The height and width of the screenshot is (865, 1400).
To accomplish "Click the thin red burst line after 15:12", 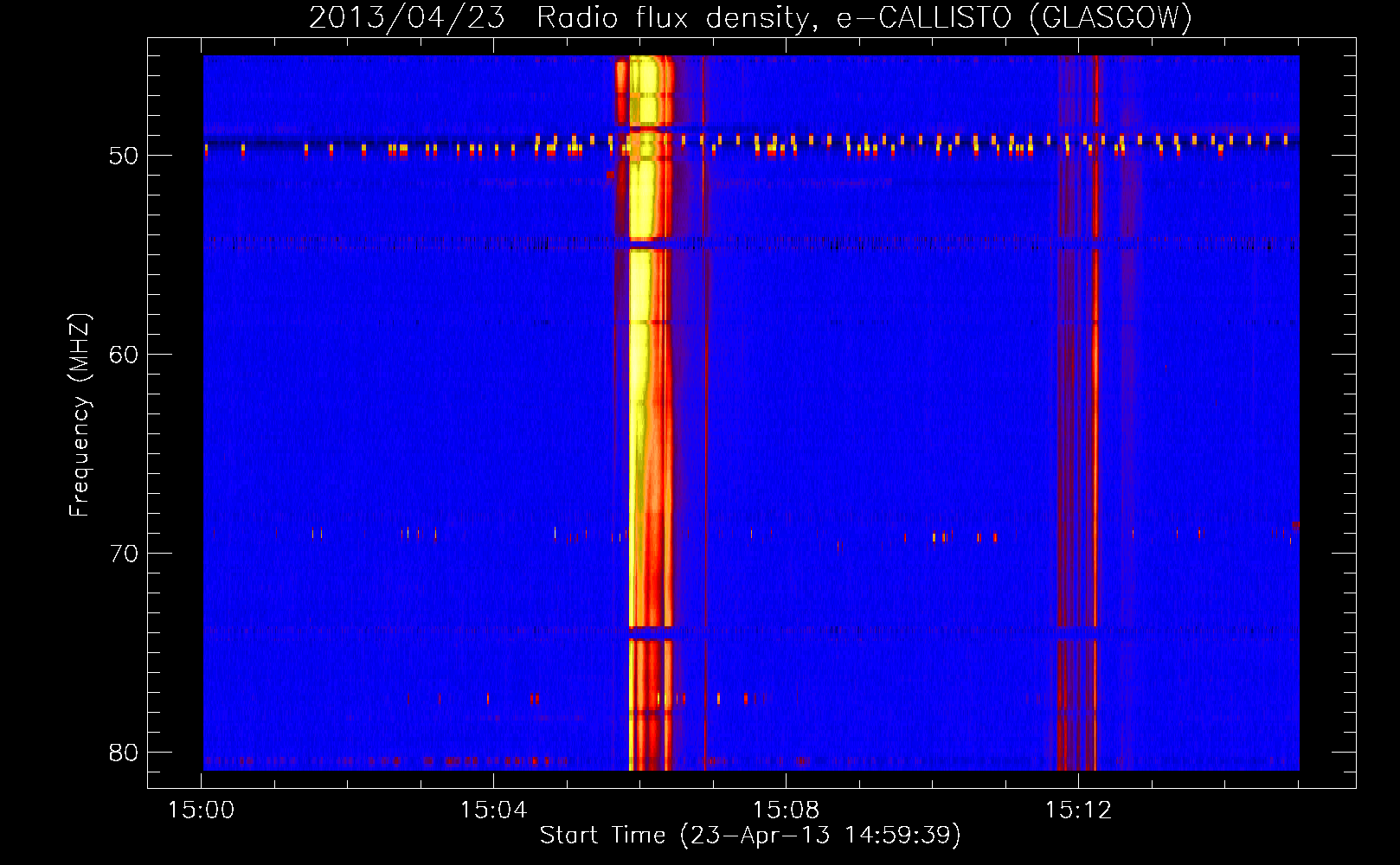I will click(x=1095, y=413).
